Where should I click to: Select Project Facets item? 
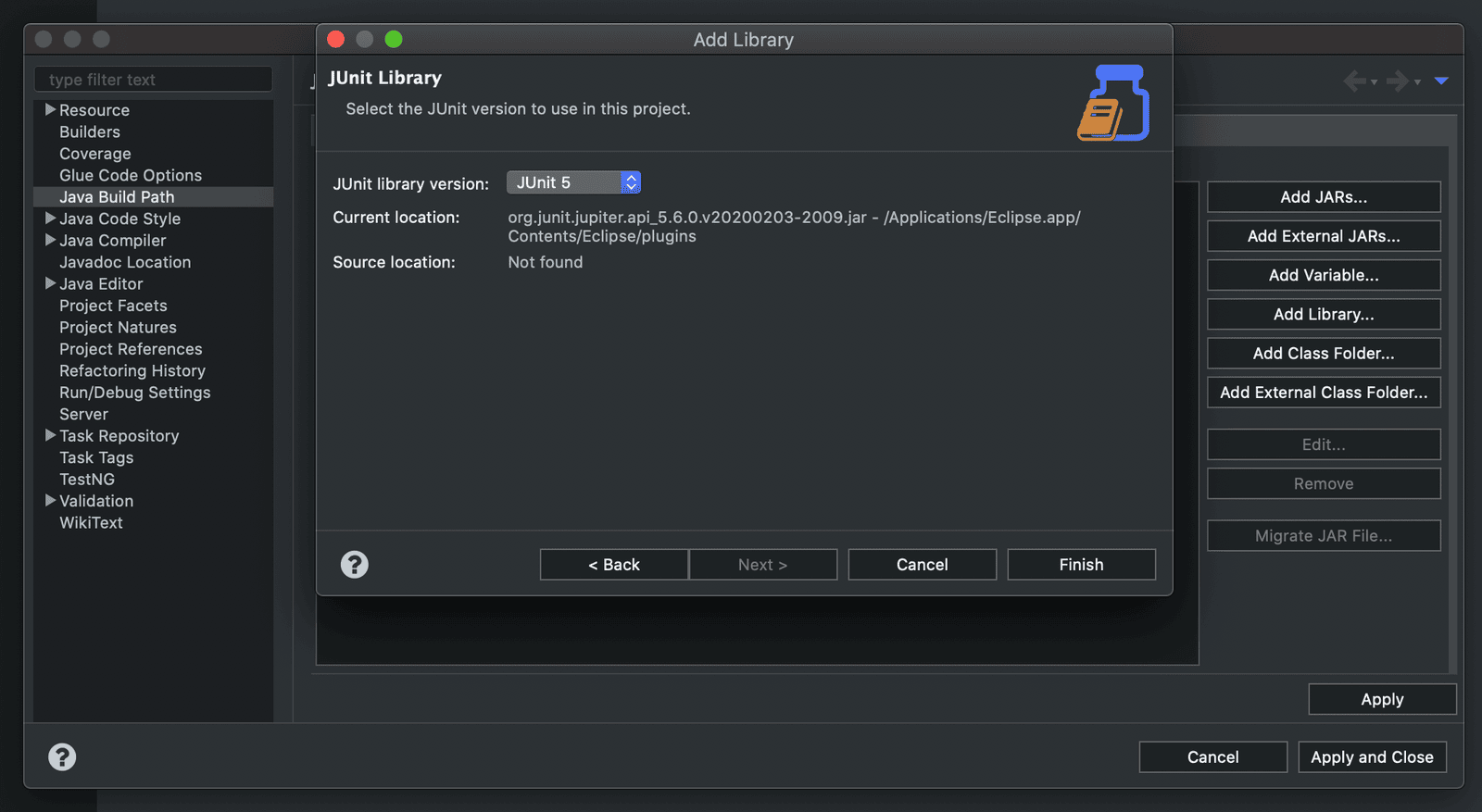click(113, 306)
